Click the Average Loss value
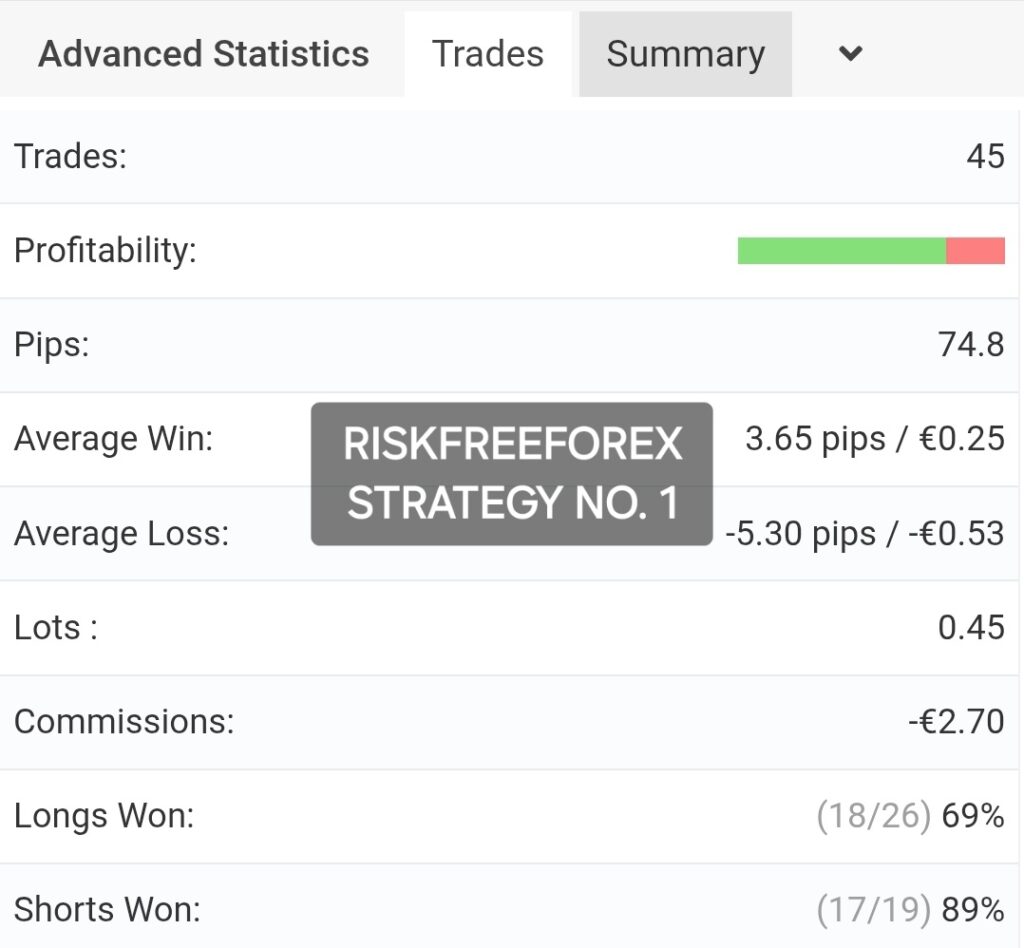Image resolution: width=1024 pixels, height=948 pixels. point(865,533)
